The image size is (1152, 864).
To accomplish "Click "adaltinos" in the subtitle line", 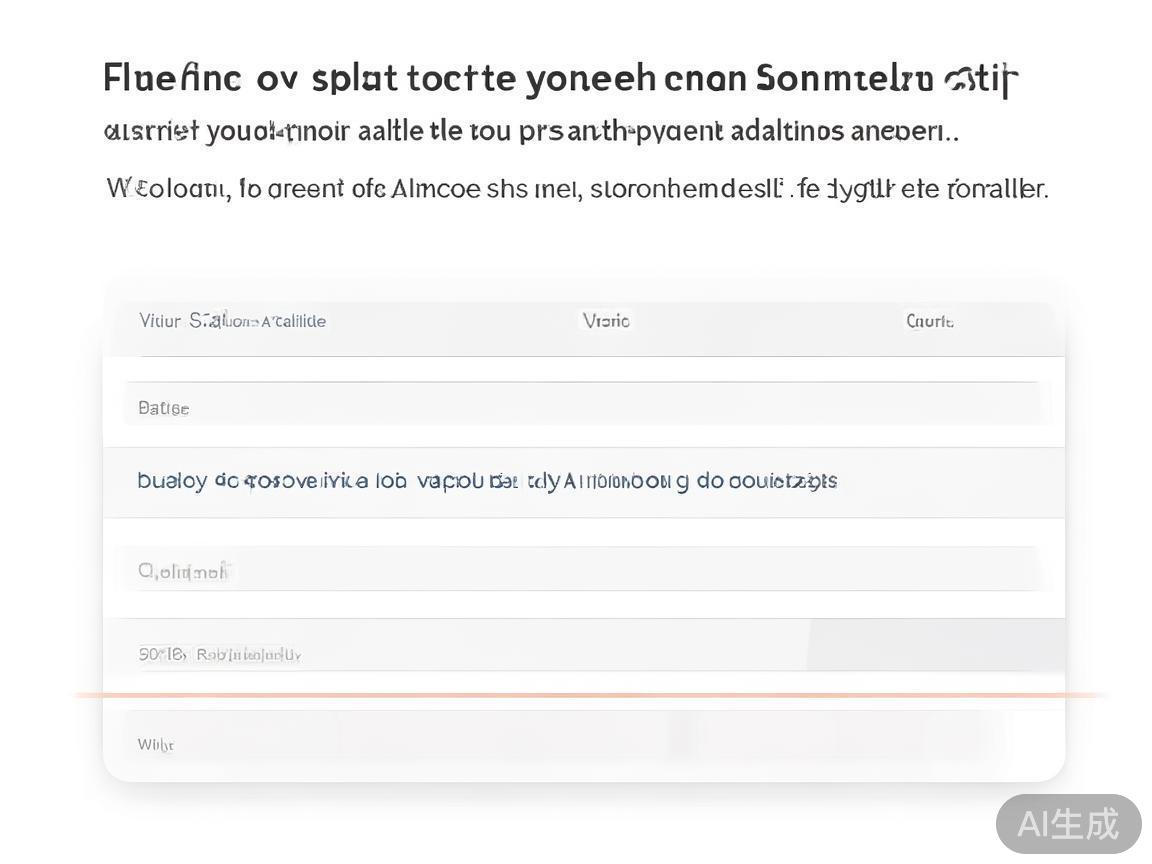I will [x=784, y=131].
